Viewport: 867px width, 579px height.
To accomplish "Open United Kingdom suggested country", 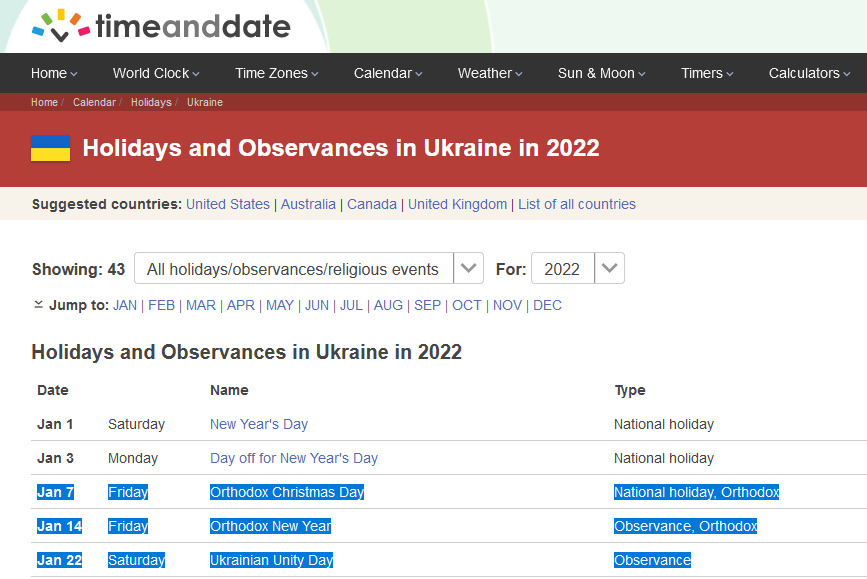I will coord(457,204).
